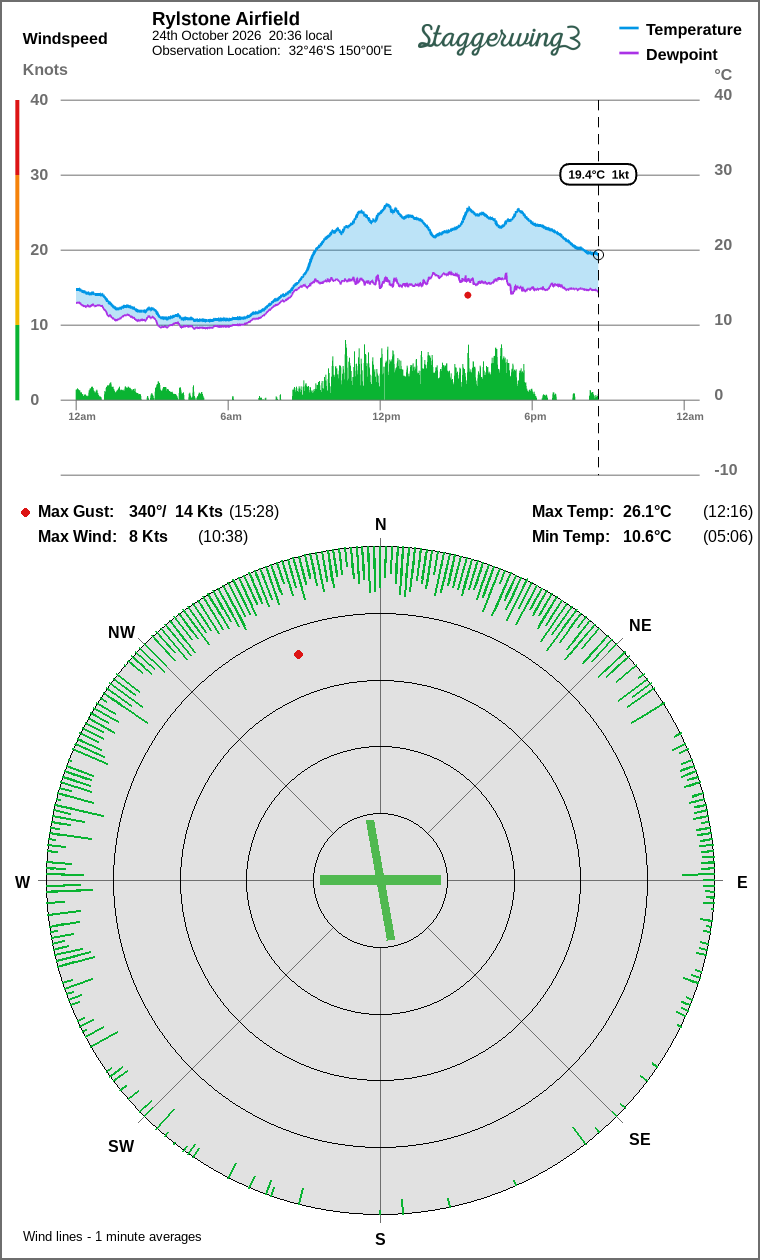Click the max gust time (15:28)

coord(254,512)
